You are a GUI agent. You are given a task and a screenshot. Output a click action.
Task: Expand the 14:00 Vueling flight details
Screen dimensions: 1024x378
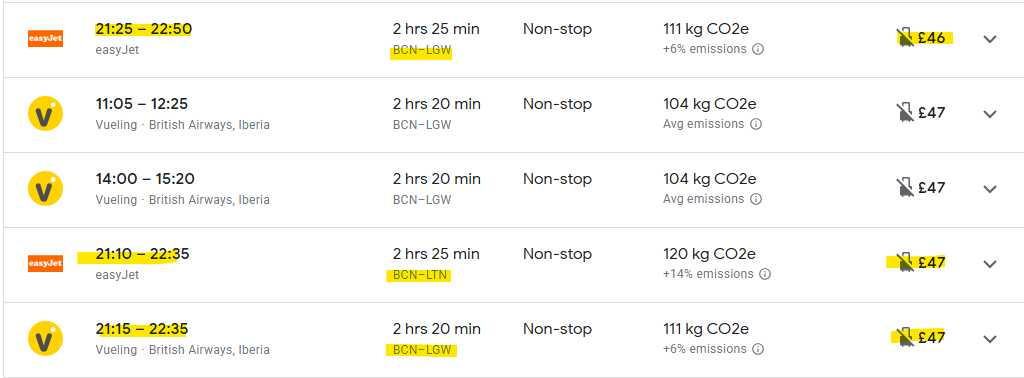pyautogui.click(x=990, y=189)
